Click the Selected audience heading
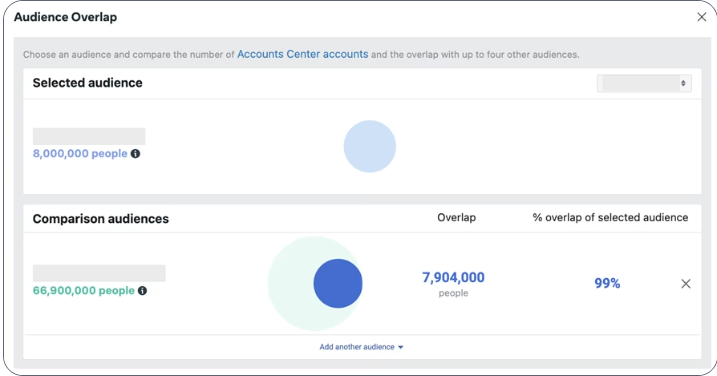The image size is (717, 376). click(87, 83)
